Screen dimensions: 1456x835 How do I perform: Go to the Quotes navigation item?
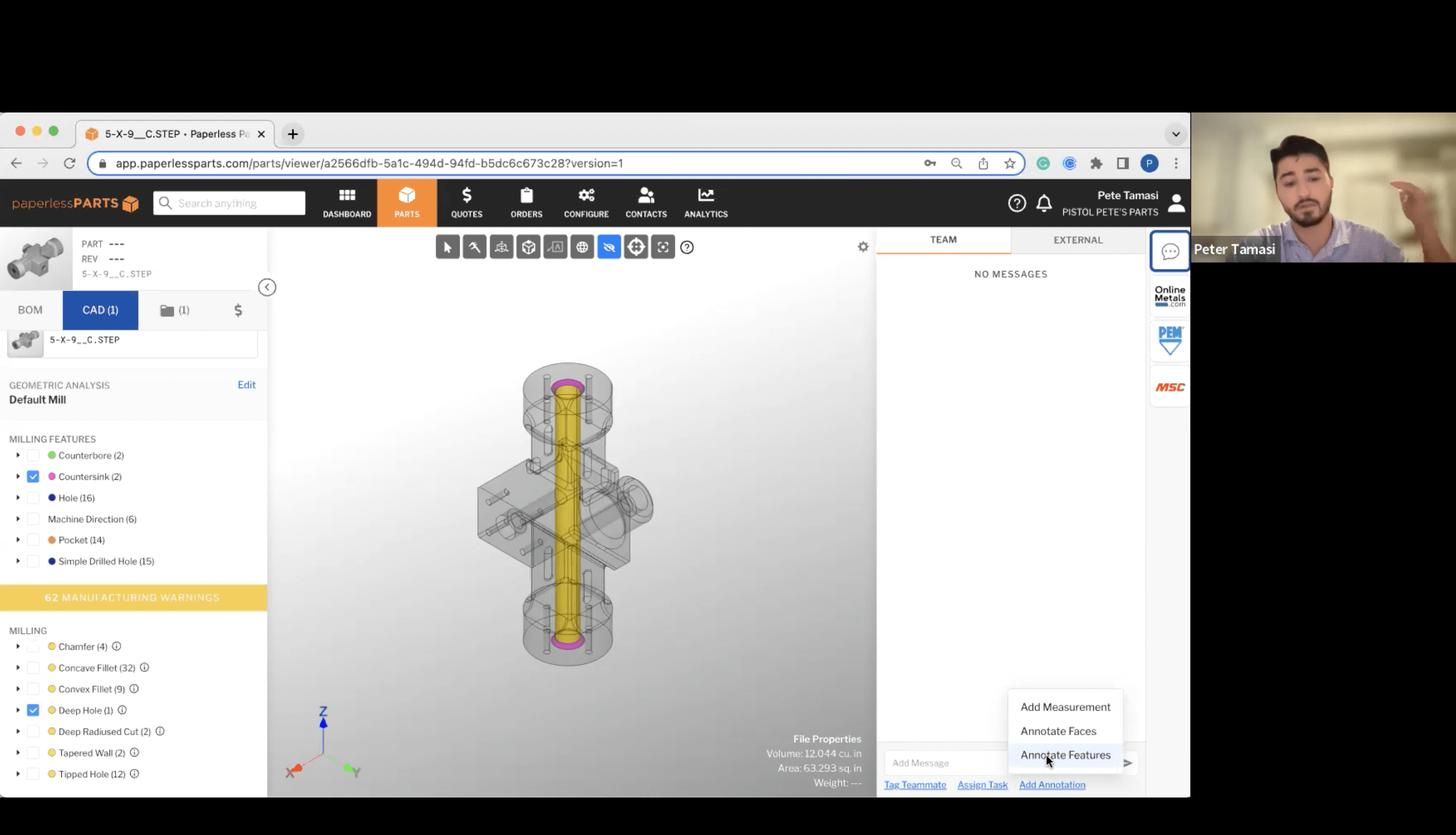tap(467, 203)
